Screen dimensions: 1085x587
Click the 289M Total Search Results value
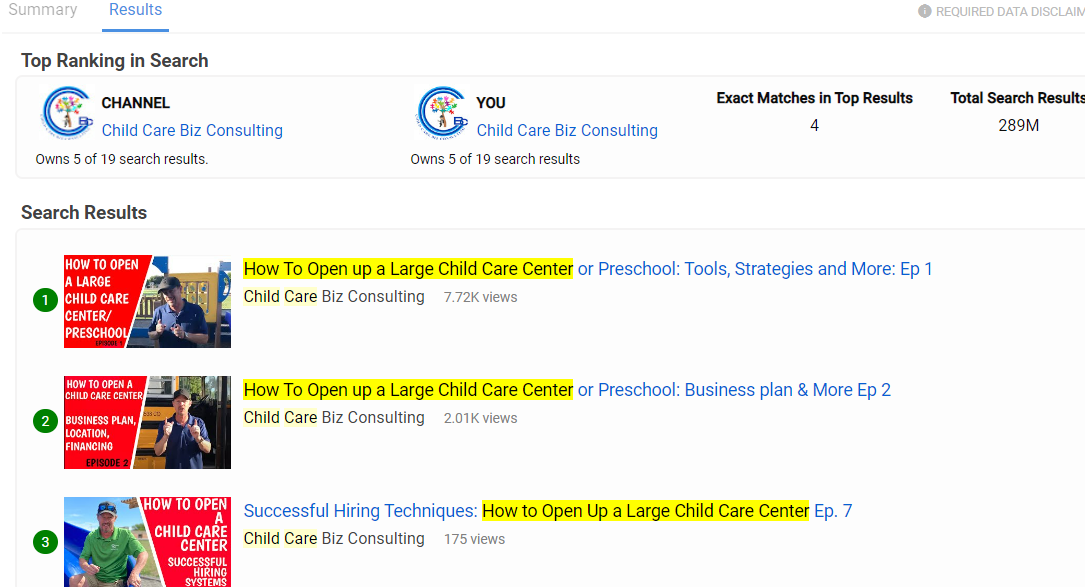(x=1018, y=125)
